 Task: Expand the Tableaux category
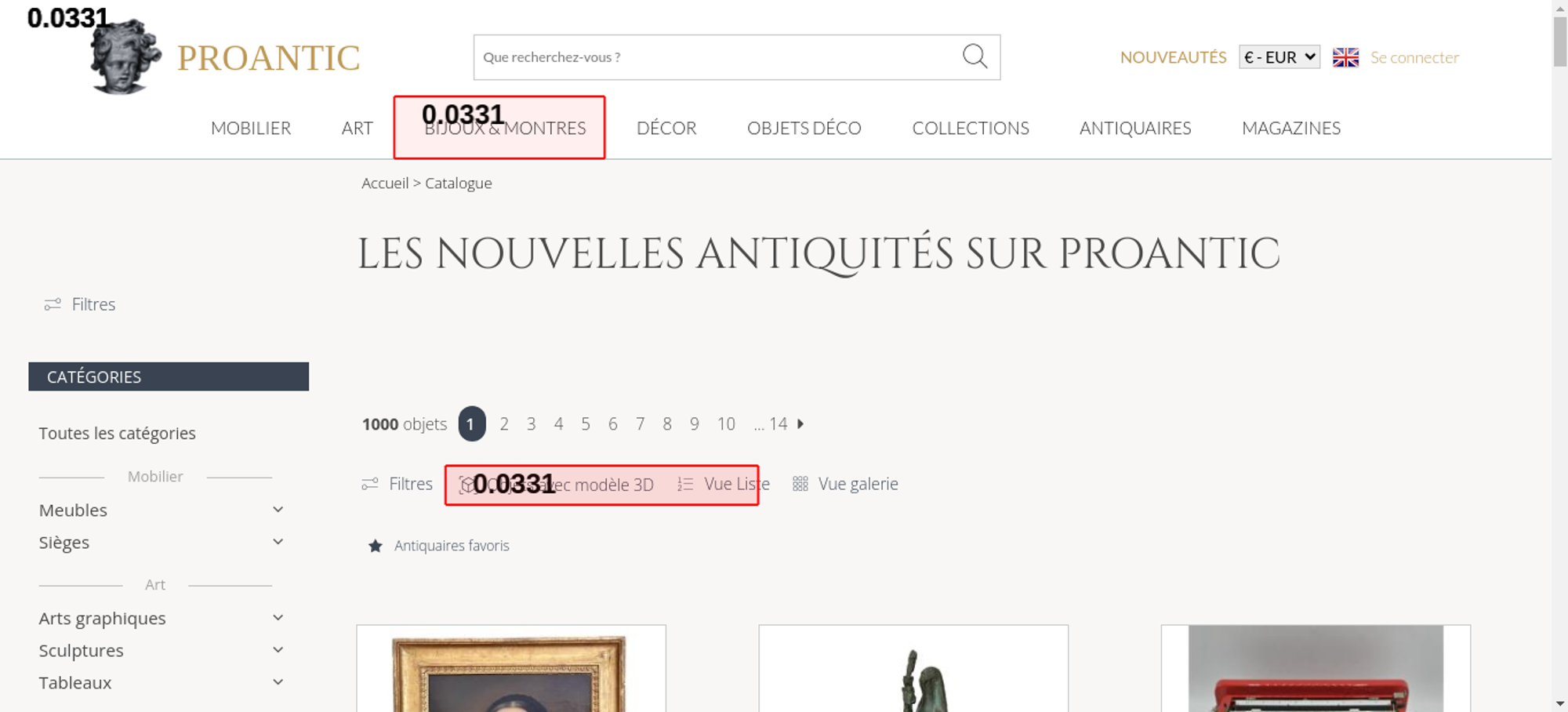pos(278,682)
